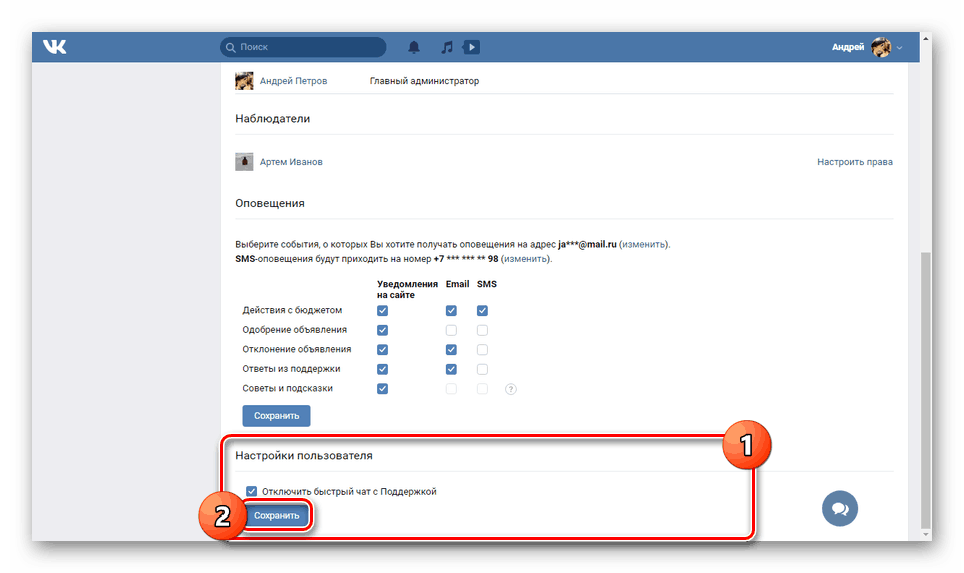Viewport: 964px width, 573px height.
Task: Click the page scrollbar down arrow
Action: [926, 535]
